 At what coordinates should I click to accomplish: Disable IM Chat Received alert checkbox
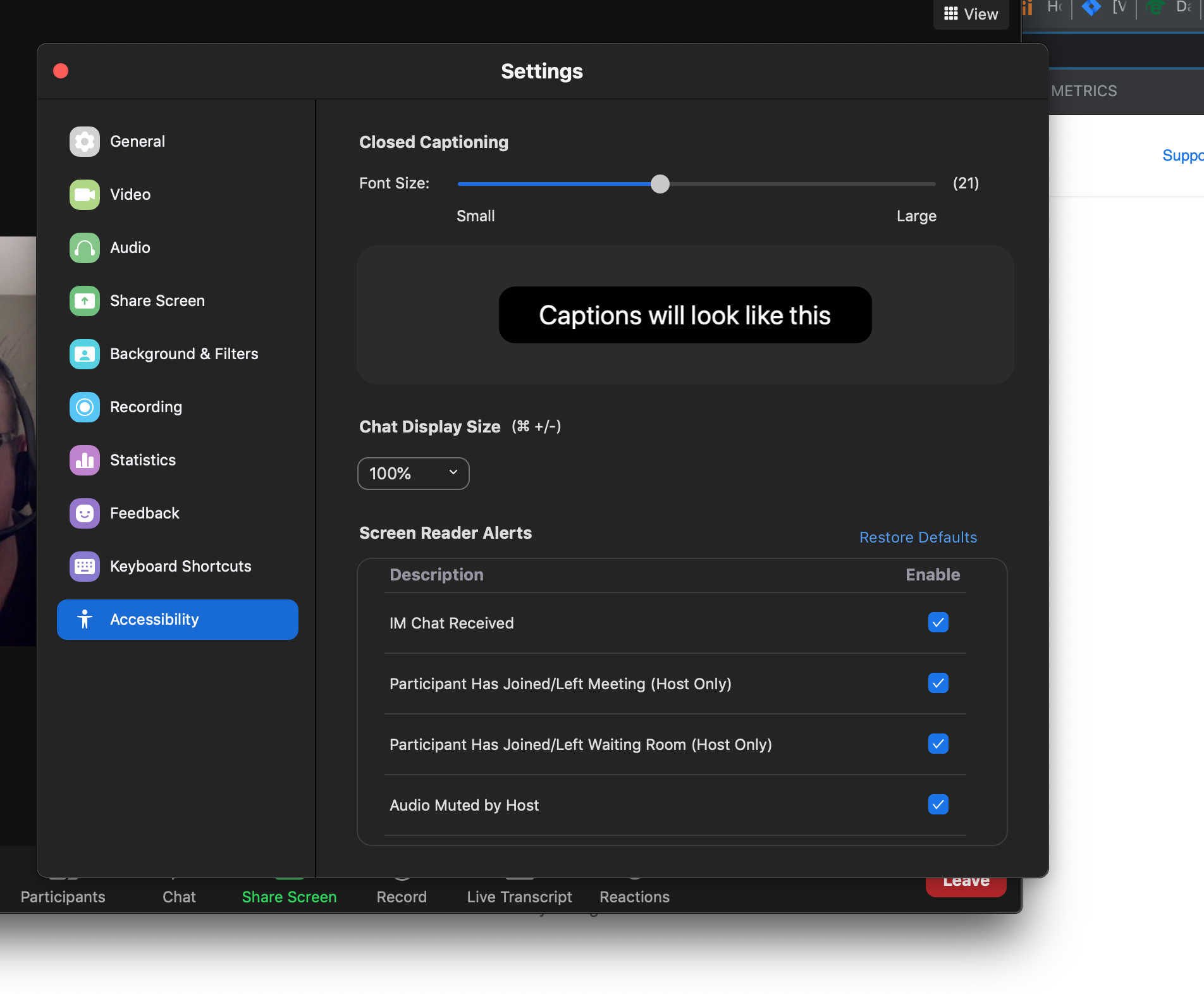tap(938, 623)
